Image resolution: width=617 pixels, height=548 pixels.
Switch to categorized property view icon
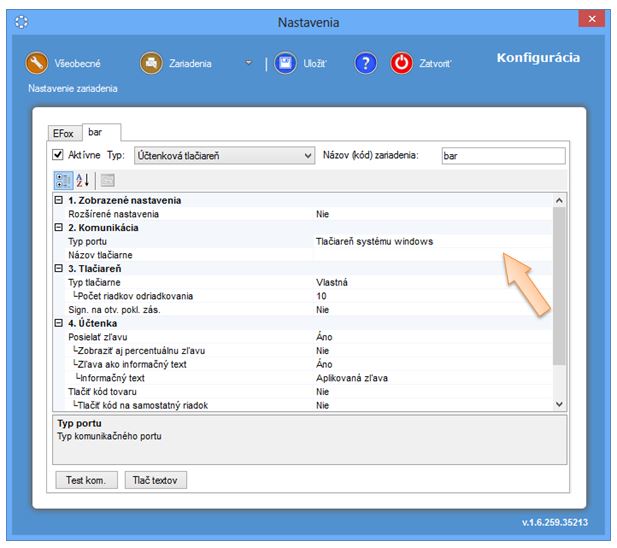point(62,180)
